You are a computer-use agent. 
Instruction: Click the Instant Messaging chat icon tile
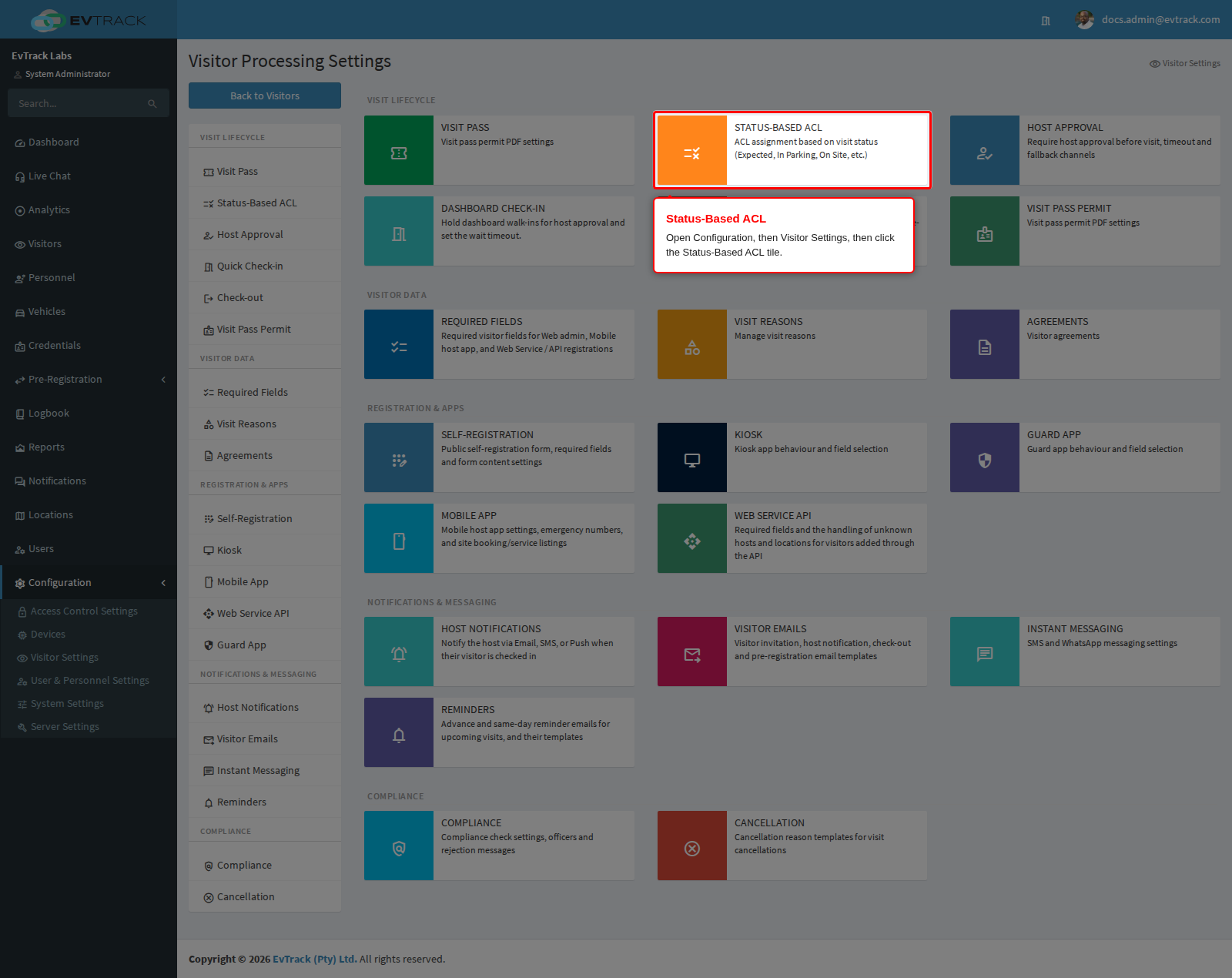tap(985, 651)
